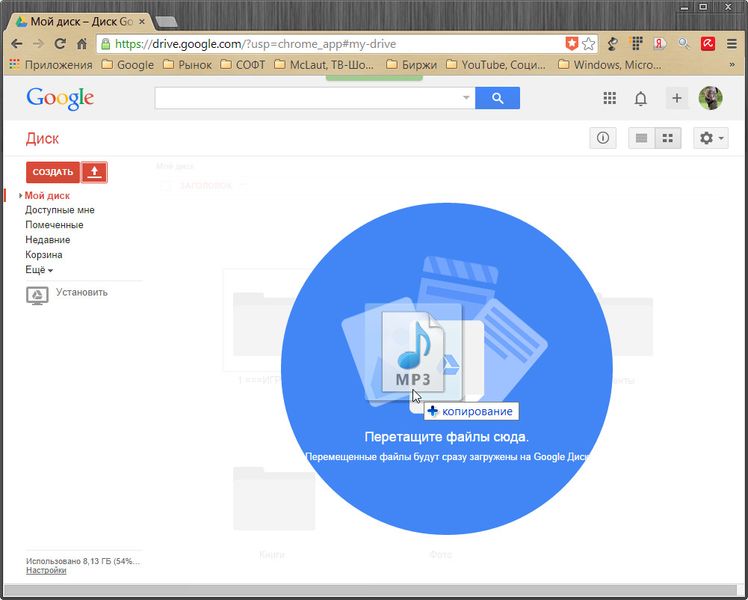Open Доступные мне section
Viewport: 748px width, 600px height.
pyautogui.click(x=60, y=210)
